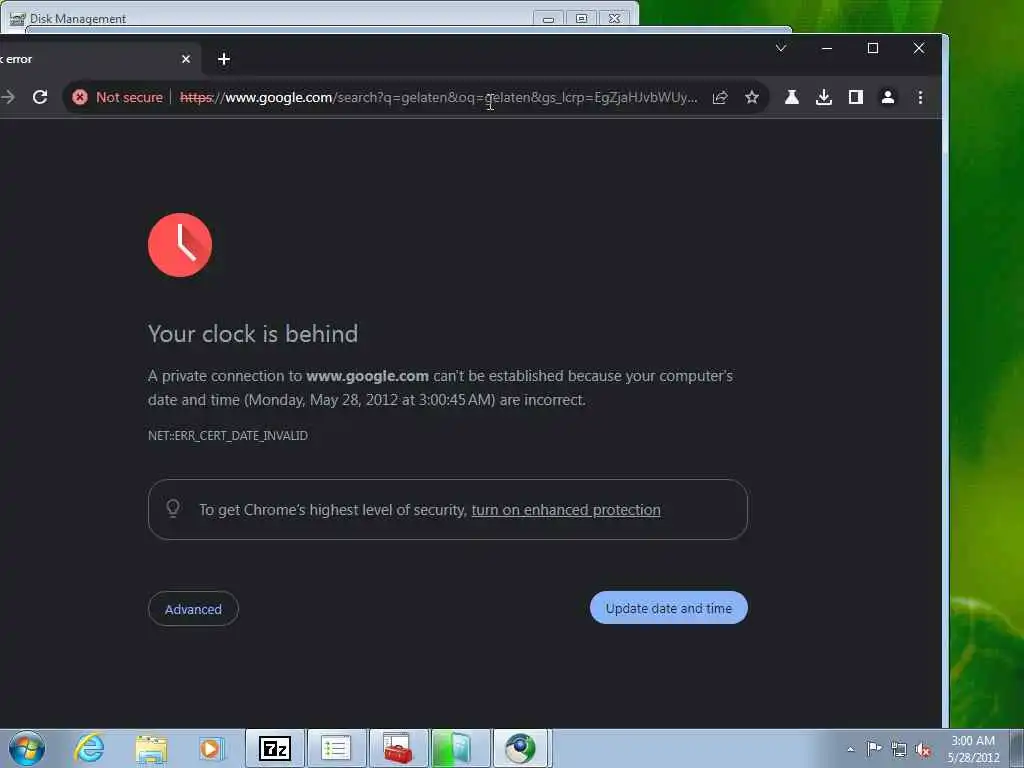Switch to the green book taskbar app
1024x768 pixels.
click(x=459, y=748)
